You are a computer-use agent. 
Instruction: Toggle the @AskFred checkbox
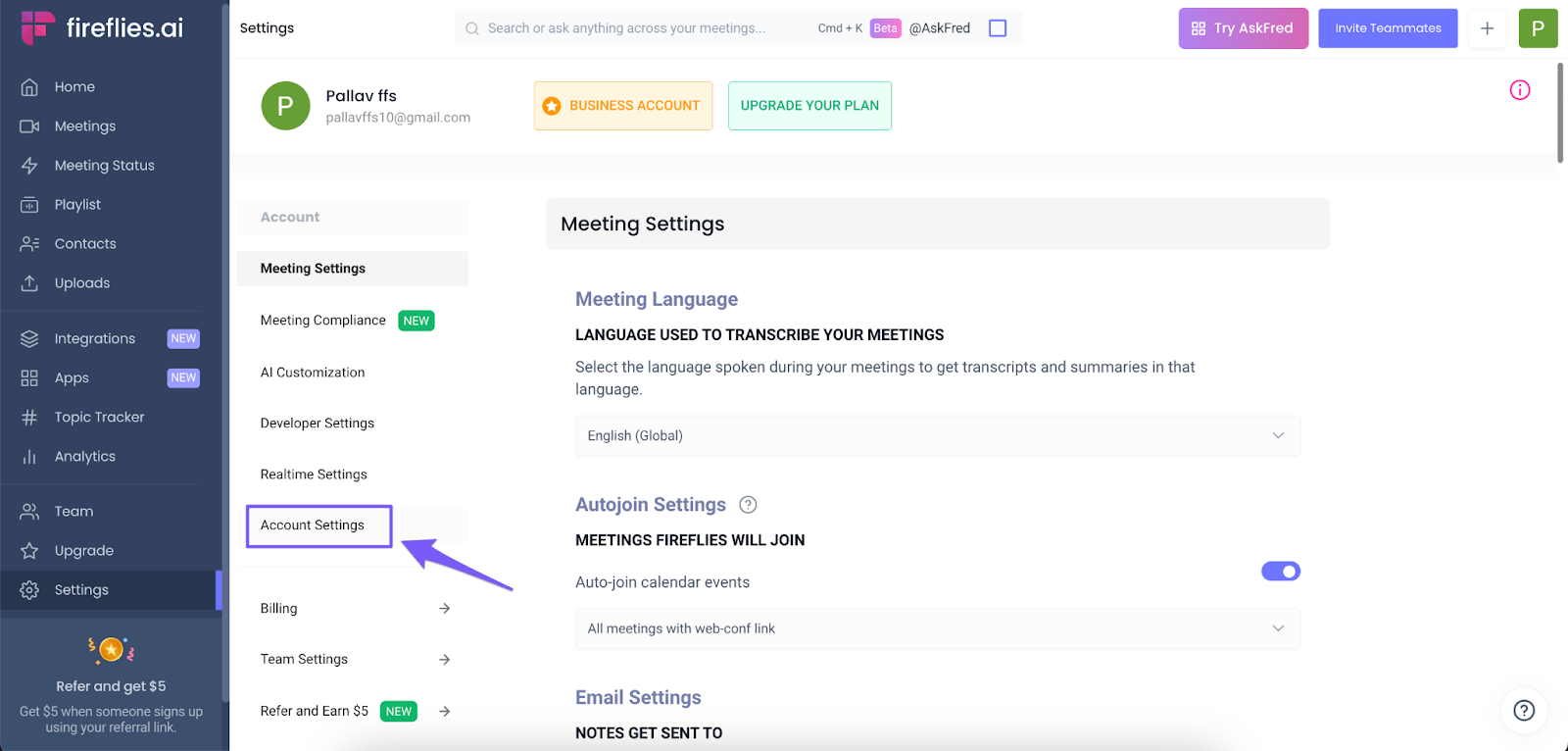(x=998, y=28)
